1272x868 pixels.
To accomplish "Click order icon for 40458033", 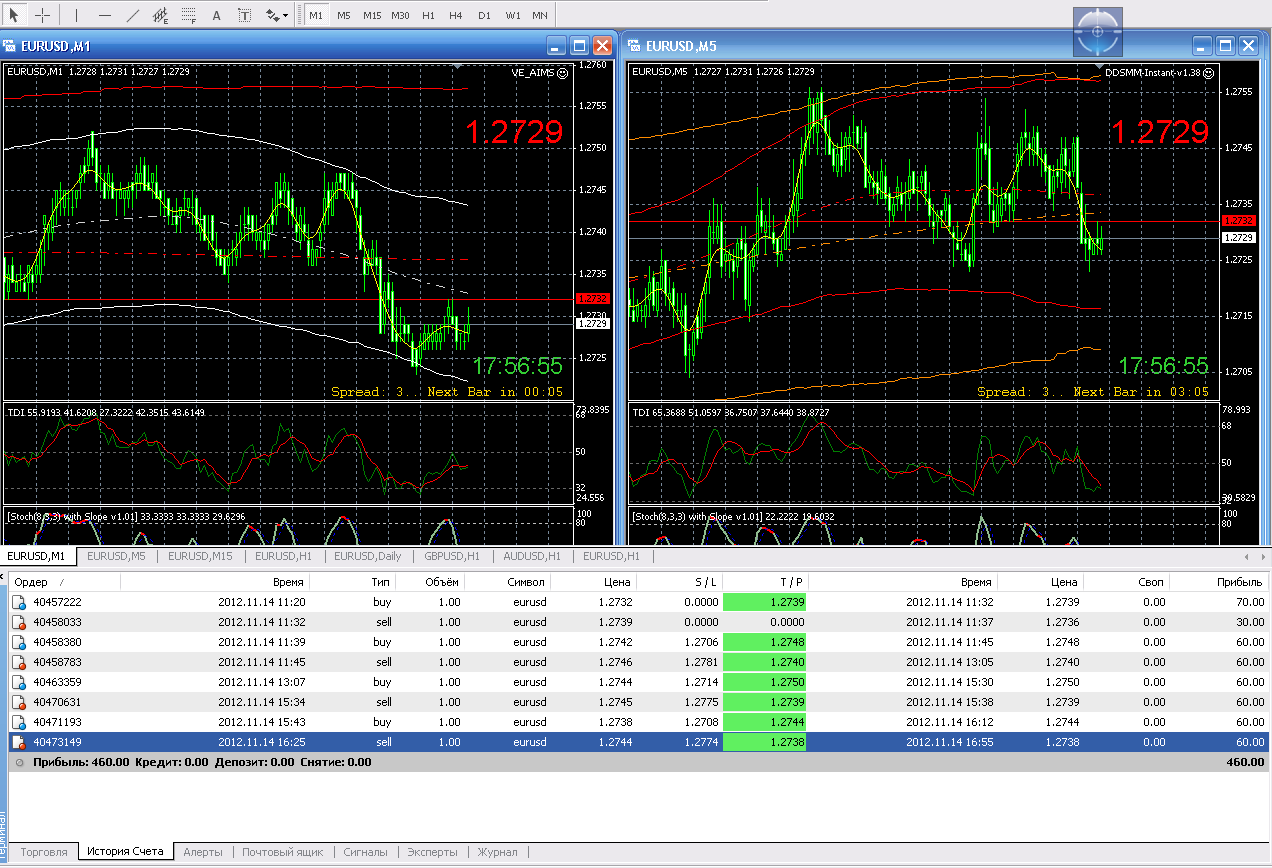I will coord(19,623).
